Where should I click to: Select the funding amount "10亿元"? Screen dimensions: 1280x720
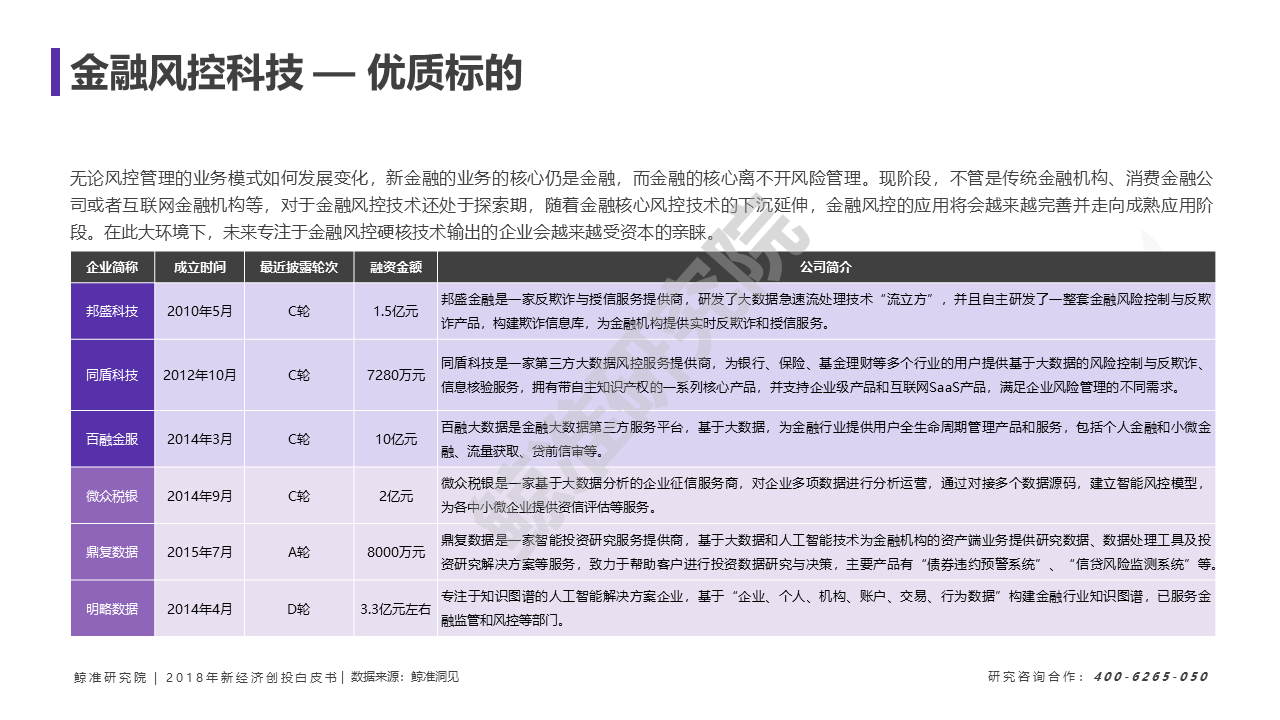pyautogui.click(x=395, y=439)
